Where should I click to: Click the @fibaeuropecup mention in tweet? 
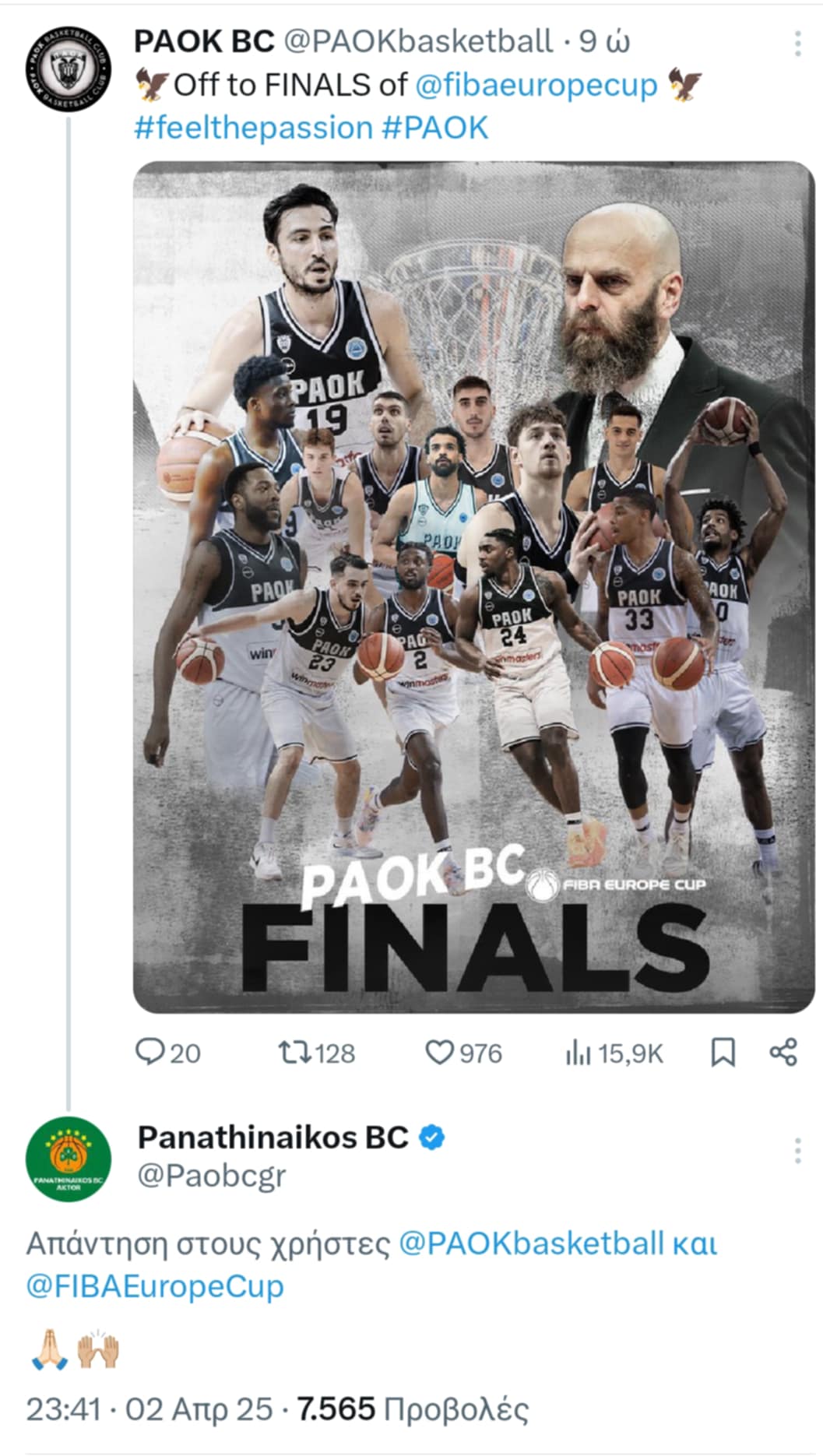(536, 85)
